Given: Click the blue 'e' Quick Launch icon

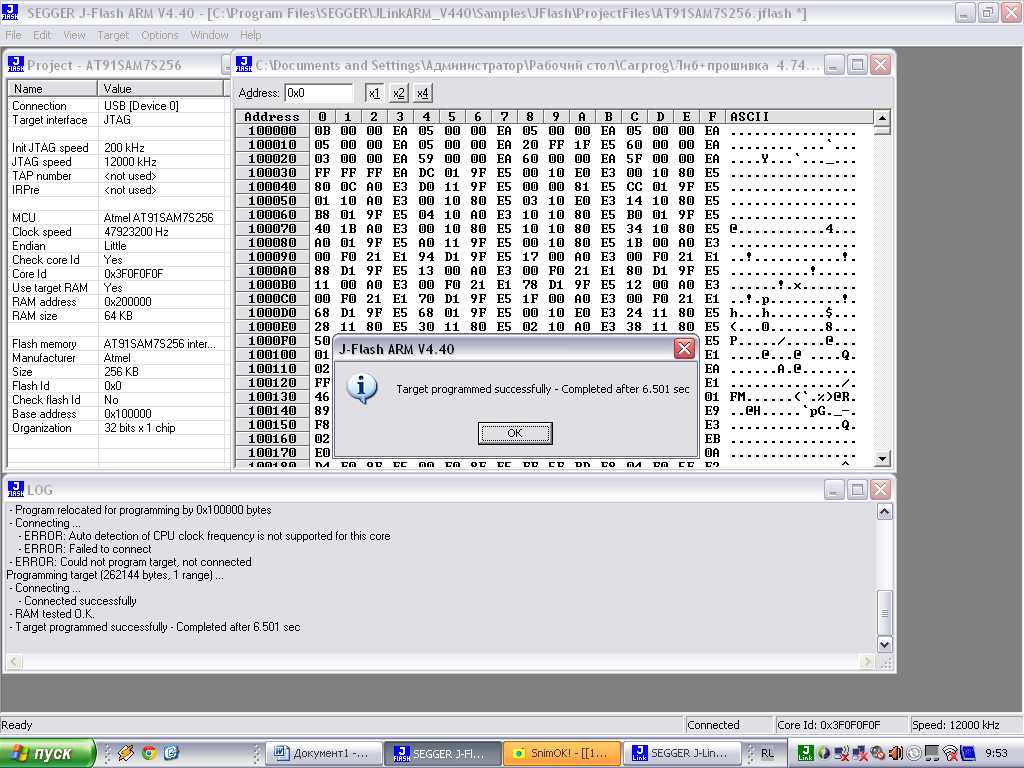Looking at the screenshot, I should click(171, 753).
